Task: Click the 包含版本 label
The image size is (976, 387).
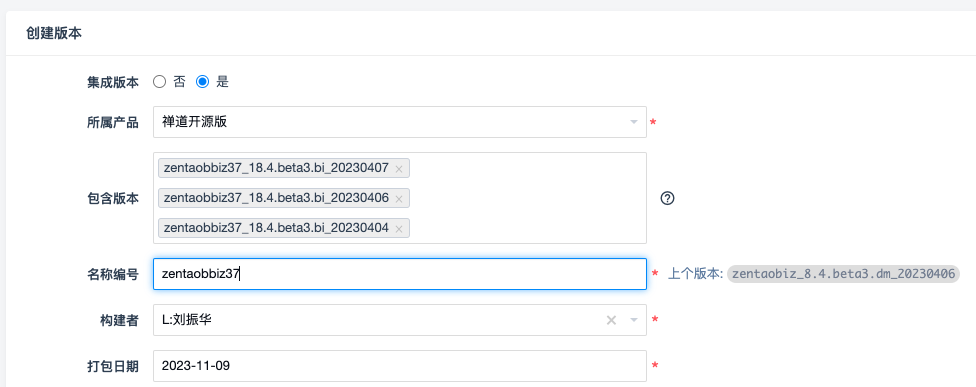Action: pos(113,198)
